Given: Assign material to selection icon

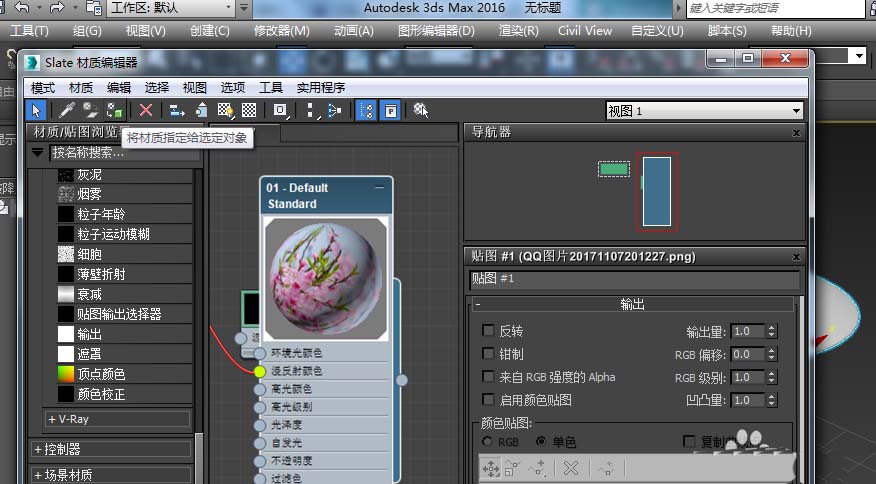Looking at the screenshot, I should point(115,111).
